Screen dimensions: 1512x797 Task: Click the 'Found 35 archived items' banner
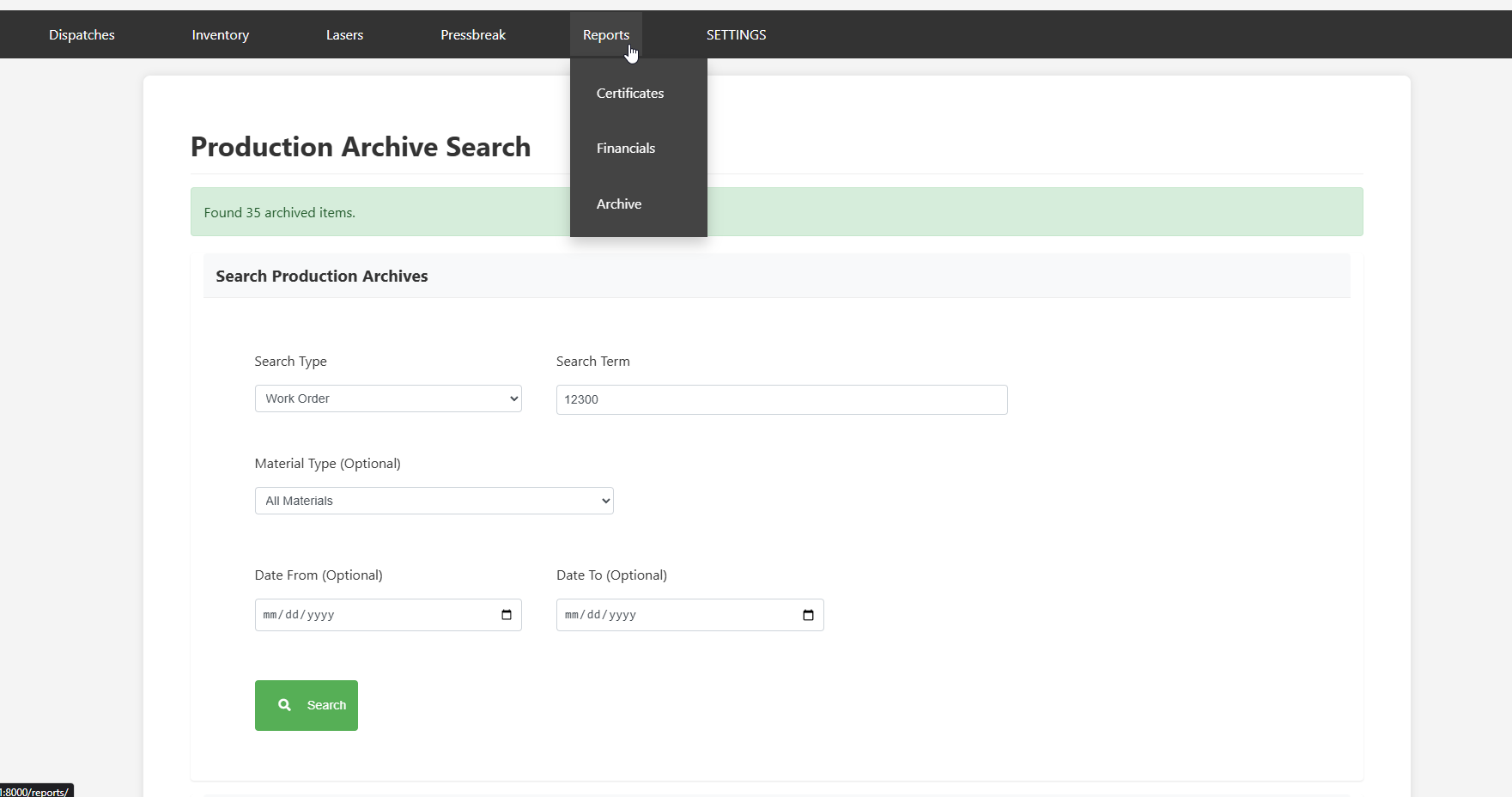tap(279, 213)
